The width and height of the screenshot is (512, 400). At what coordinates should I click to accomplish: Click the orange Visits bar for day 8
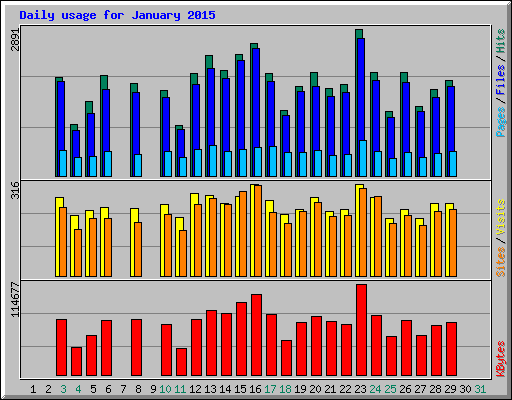(138, 249)
